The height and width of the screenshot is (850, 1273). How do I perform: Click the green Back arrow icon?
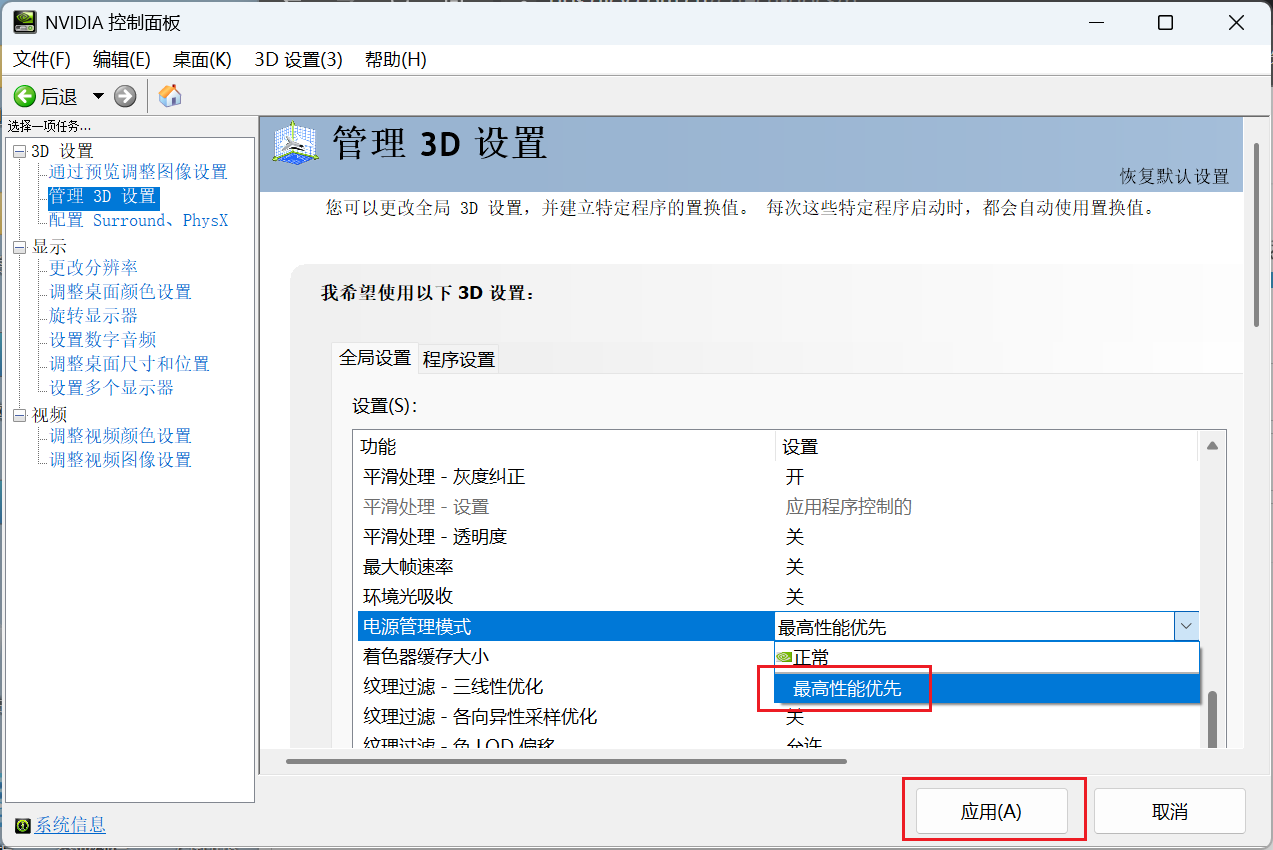pos(25,96)
